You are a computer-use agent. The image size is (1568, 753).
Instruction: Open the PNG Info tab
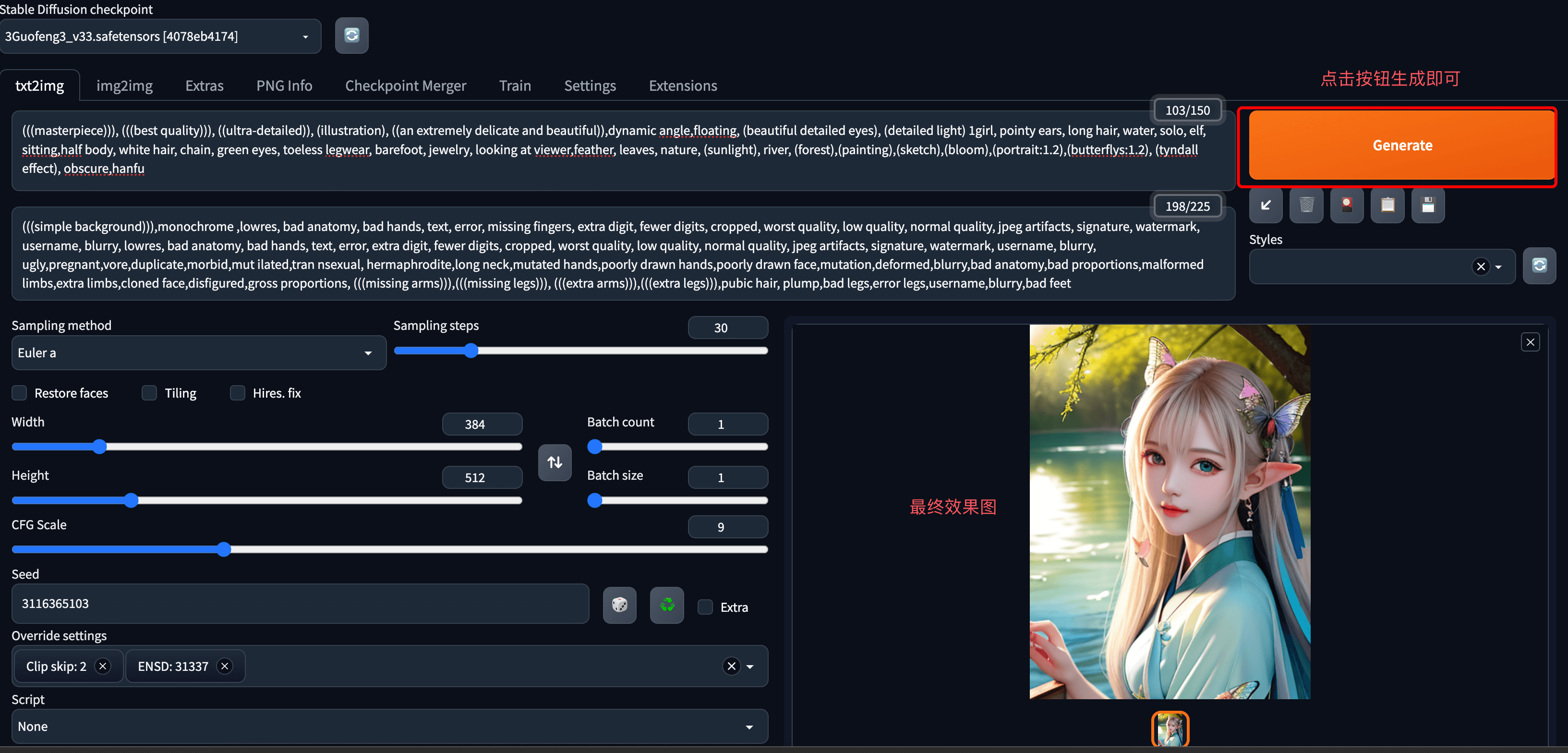[284, 86]
